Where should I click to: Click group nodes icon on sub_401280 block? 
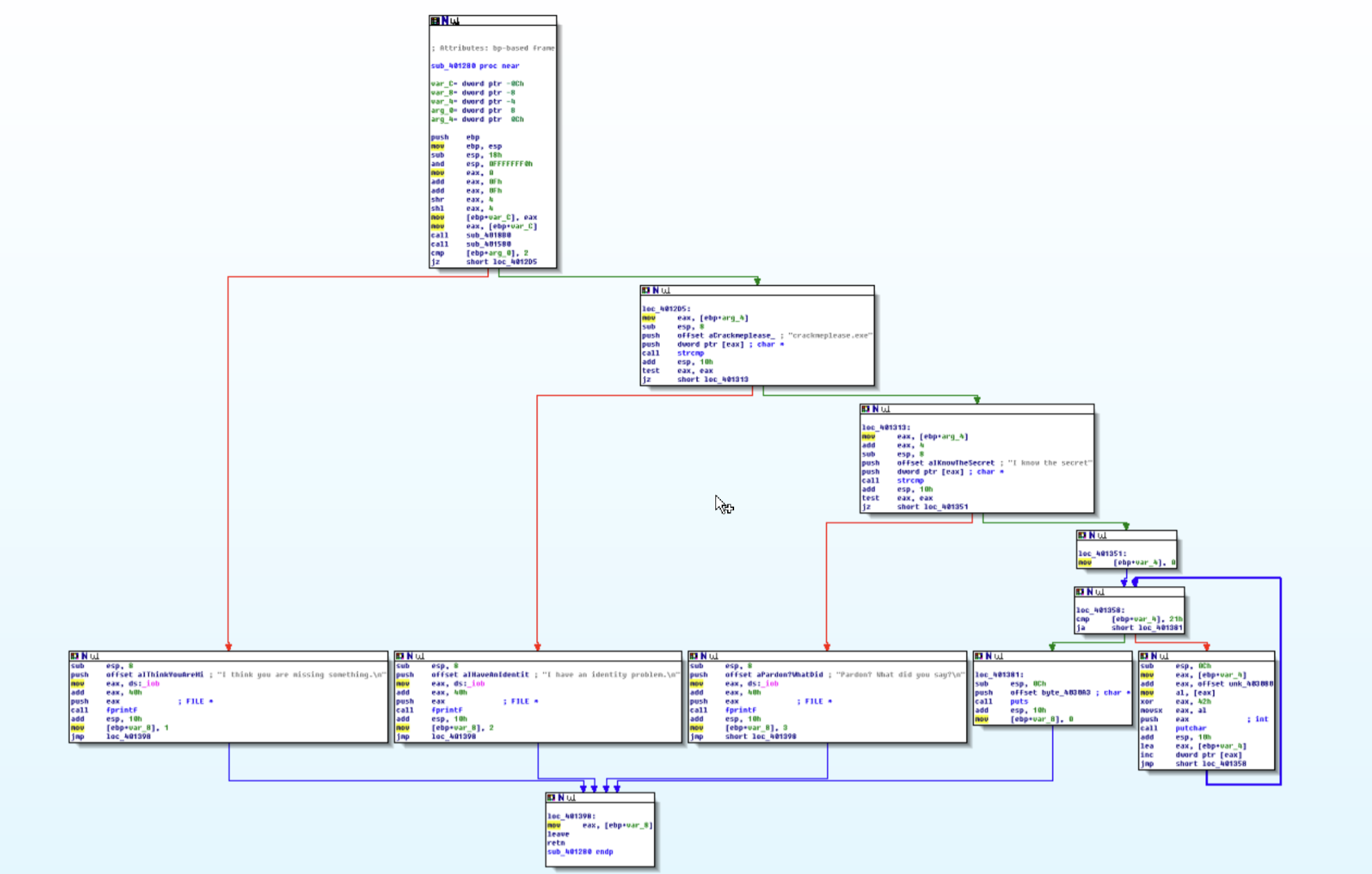pyautogui.click(x=455, y=21)
